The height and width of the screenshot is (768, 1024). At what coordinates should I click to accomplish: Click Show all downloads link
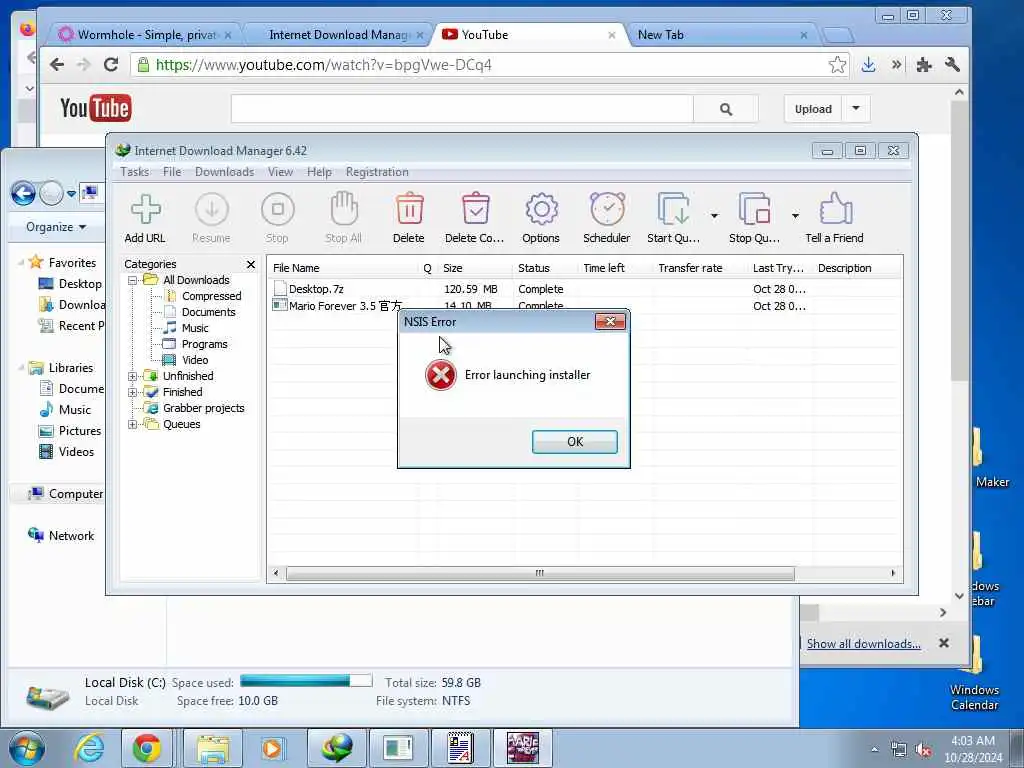(863, 644)
